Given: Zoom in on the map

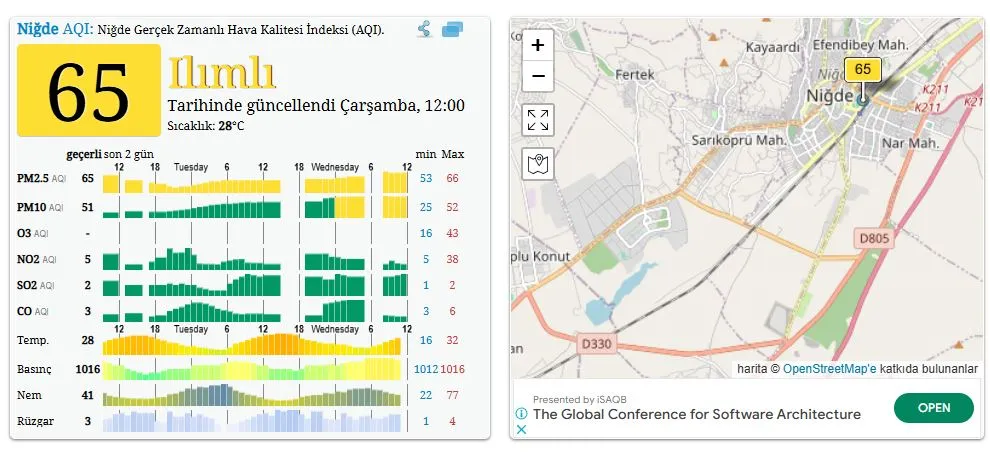Looking at the screenshot, I should (x=538, y=45).
